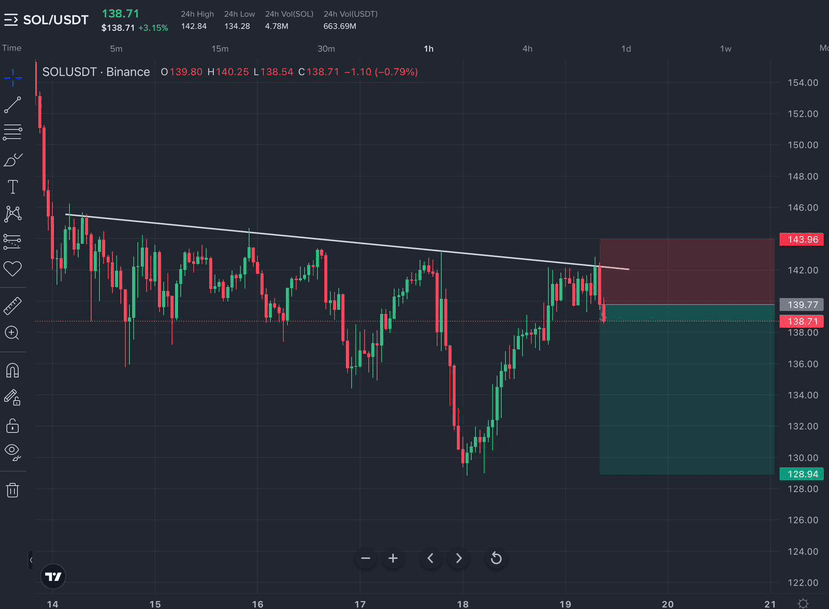Select the green profit zone of the position
The width and height of the screenshot is (829, 609).
click(687, 390)
